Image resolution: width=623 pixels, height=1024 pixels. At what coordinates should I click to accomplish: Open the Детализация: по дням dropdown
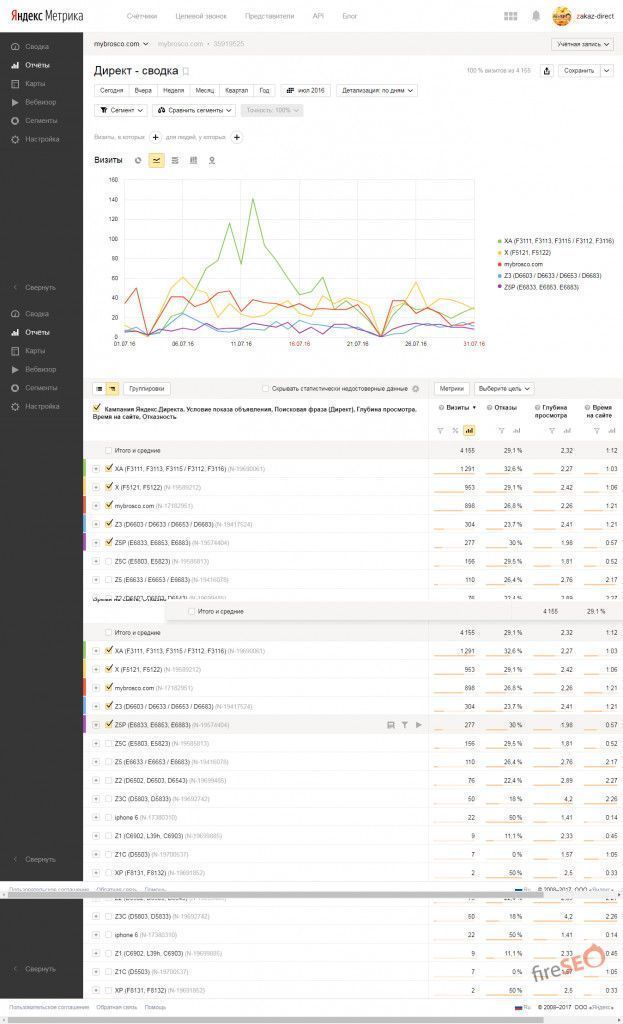(x=377, y=90)
